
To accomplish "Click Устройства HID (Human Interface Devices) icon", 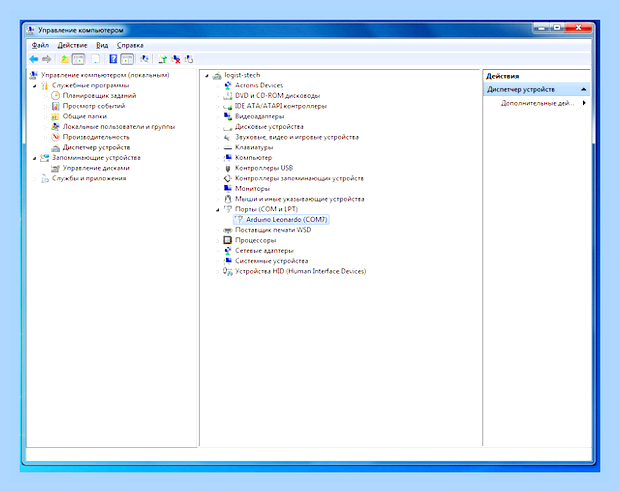I will point(228,271).
